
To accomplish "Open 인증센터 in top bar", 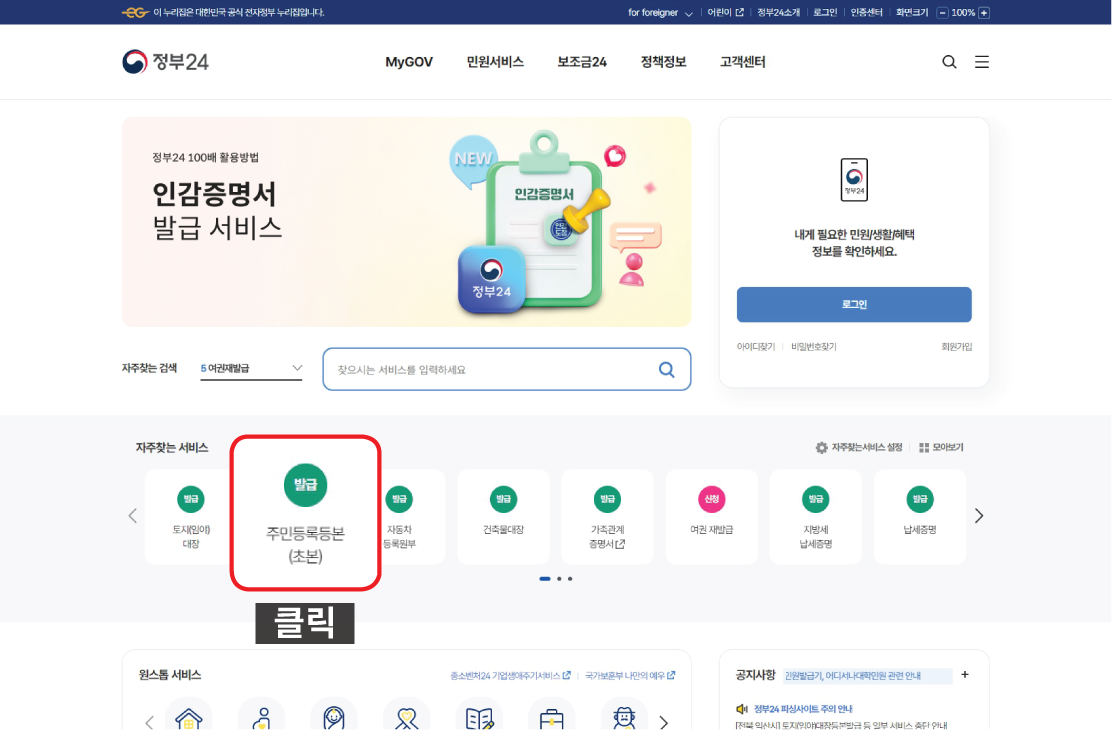I will coord(867,13).
